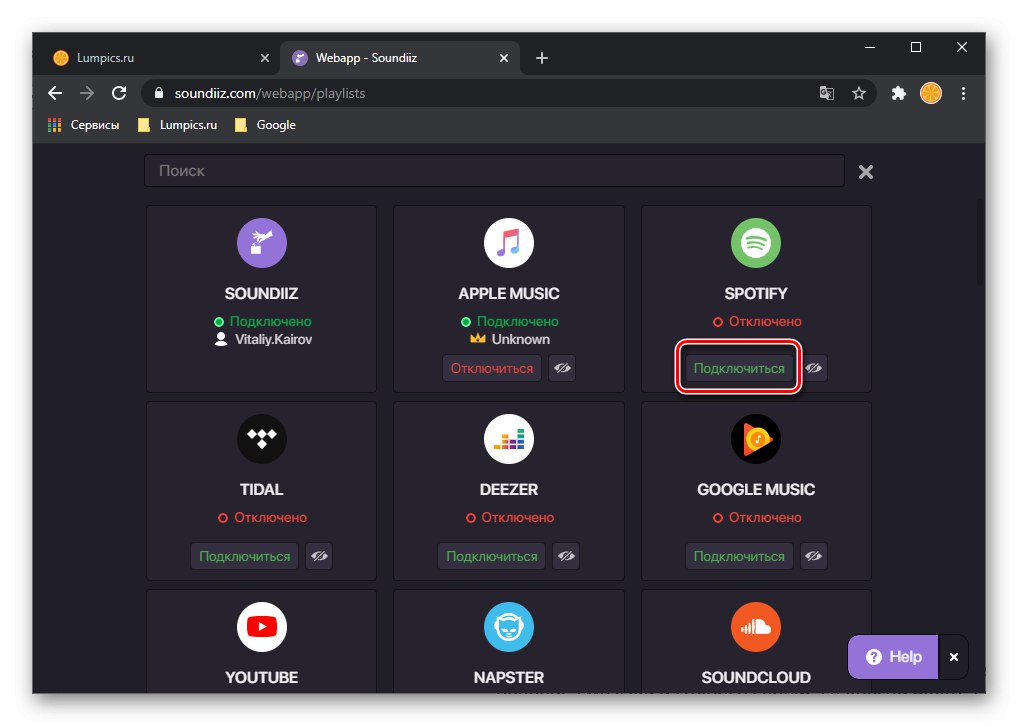Dismiss the Help widget with its X

tap(954, 657)
